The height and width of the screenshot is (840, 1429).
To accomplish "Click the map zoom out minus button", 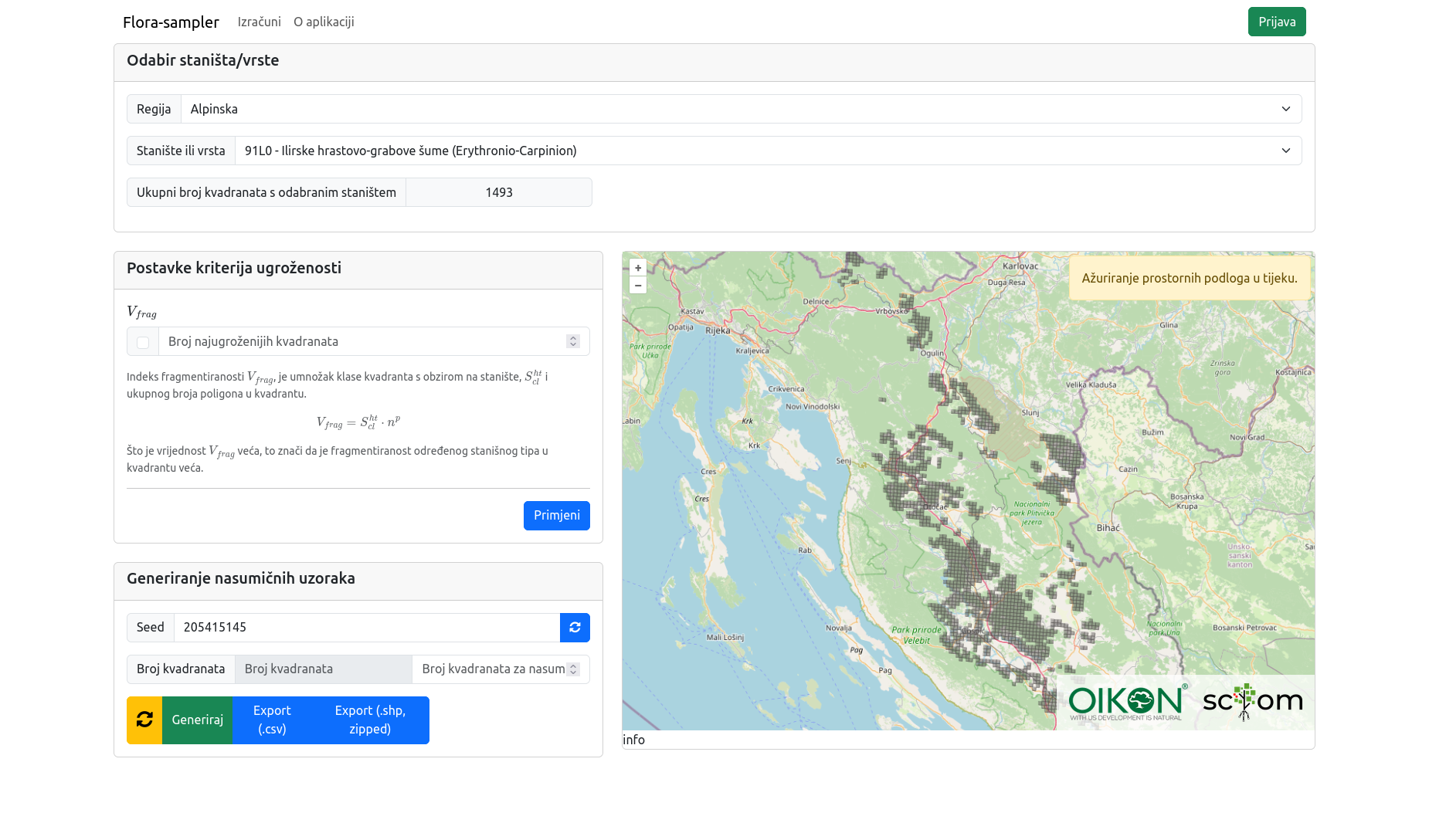I will pyautogui.click(x=638, y=286).
